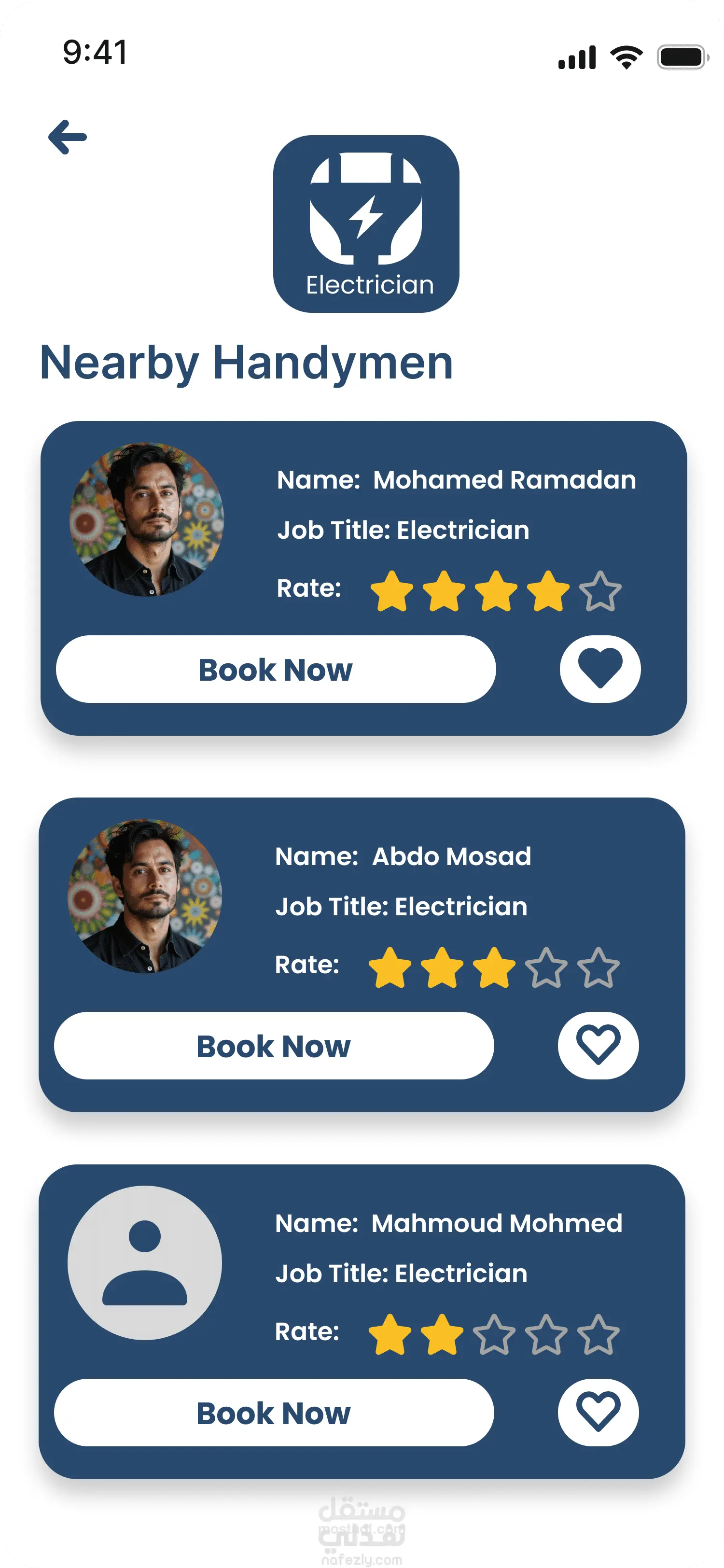Select the name Mohamed Ramadan
The image size is (724, 1568).
click(x=504, y=480)
